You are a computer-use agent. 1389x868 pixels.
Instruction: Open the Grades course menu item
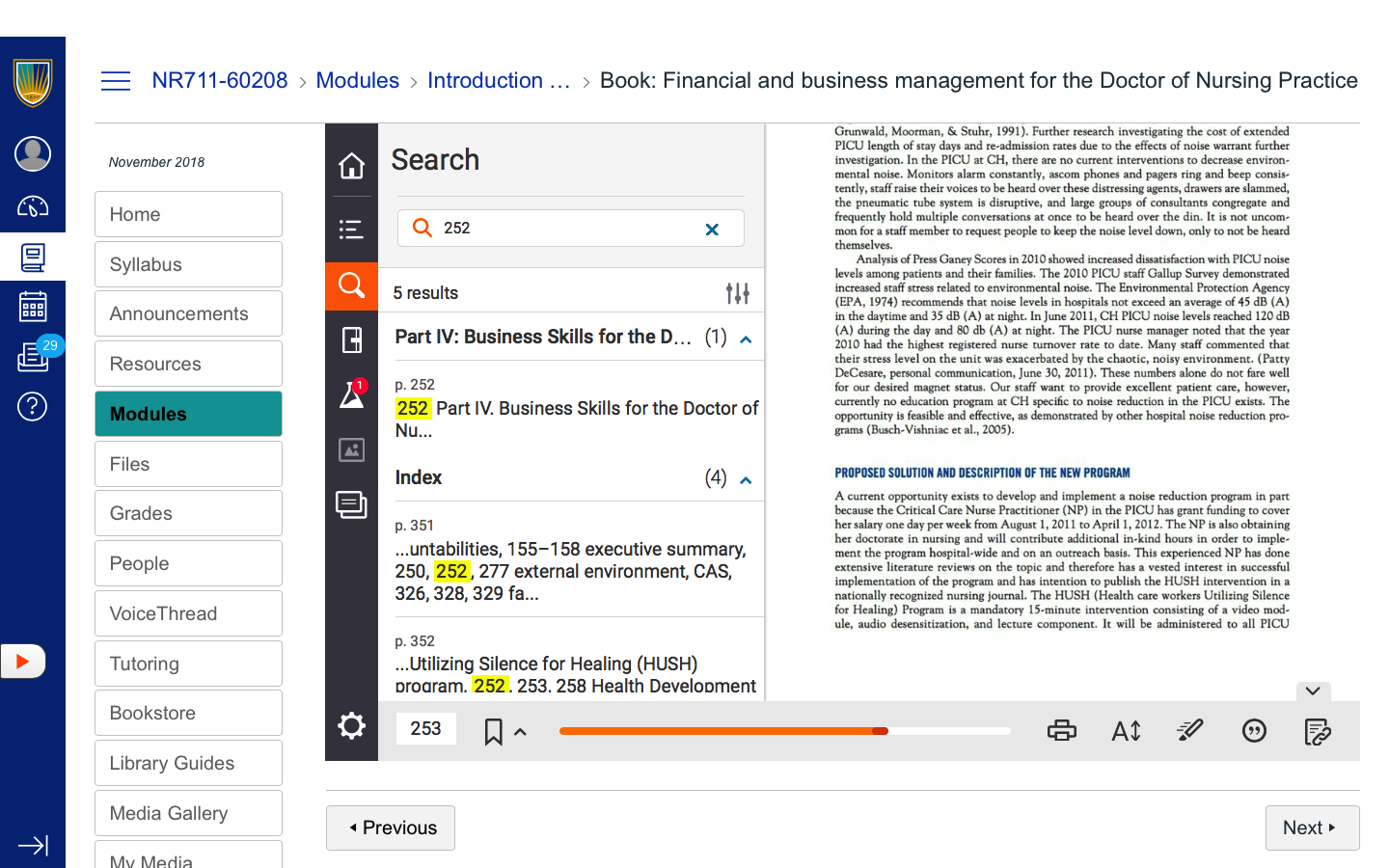(188, 513)
